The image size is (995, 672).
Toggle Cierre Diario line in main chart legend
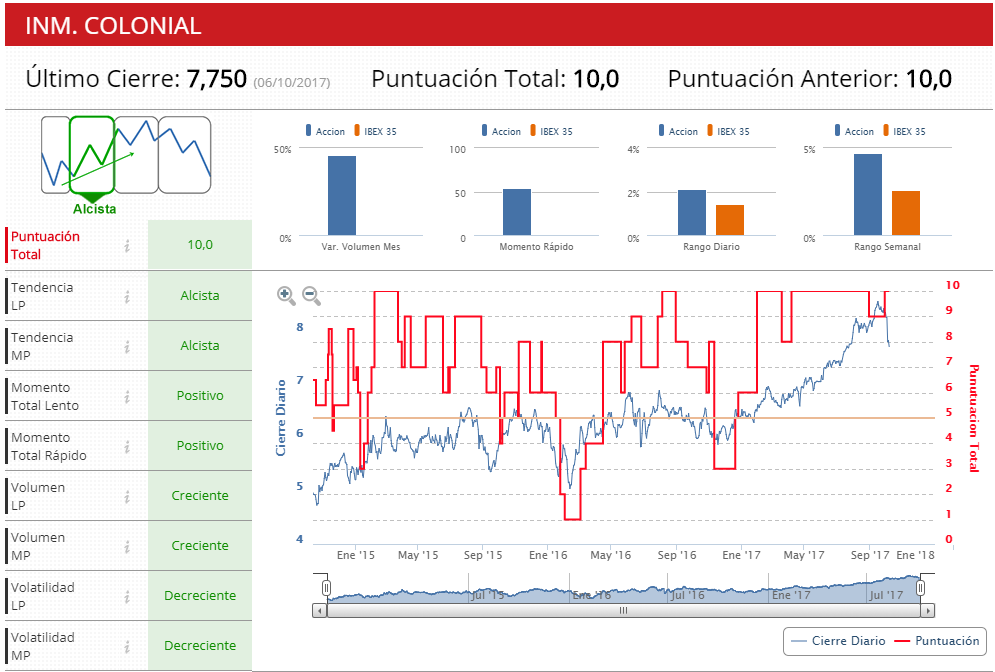(838, 641)
